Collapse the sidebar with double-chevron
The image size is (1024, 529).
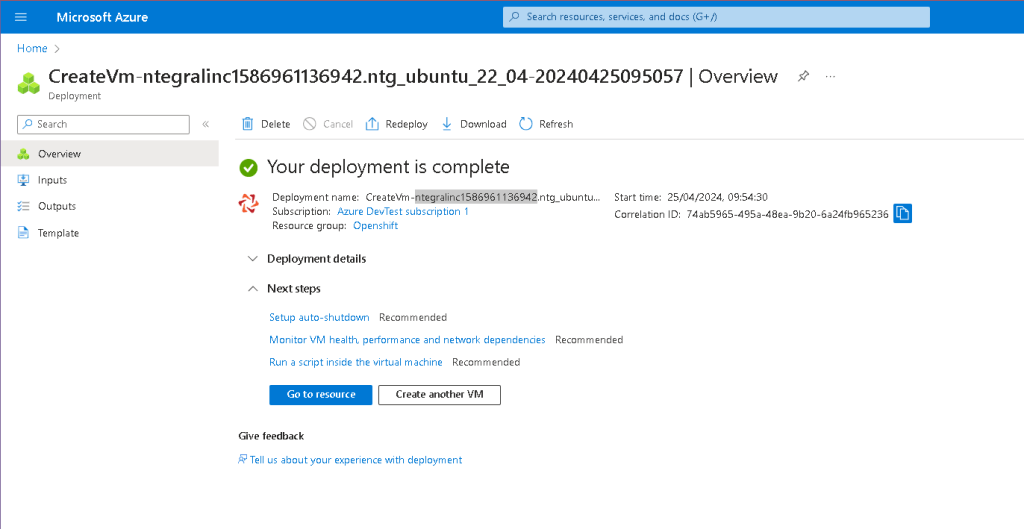click(205, 124)
